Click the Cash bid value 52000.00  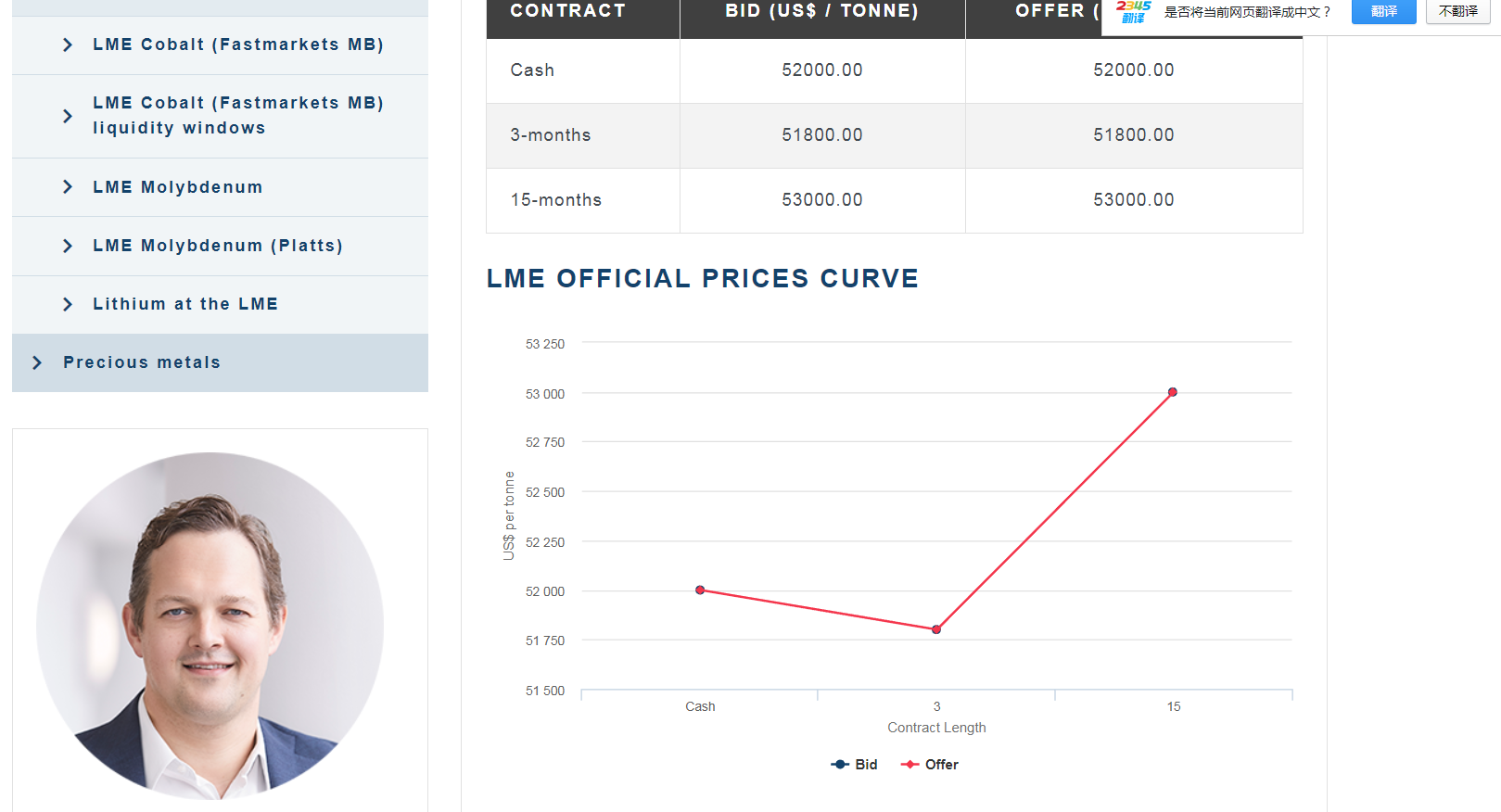[822, 70]
